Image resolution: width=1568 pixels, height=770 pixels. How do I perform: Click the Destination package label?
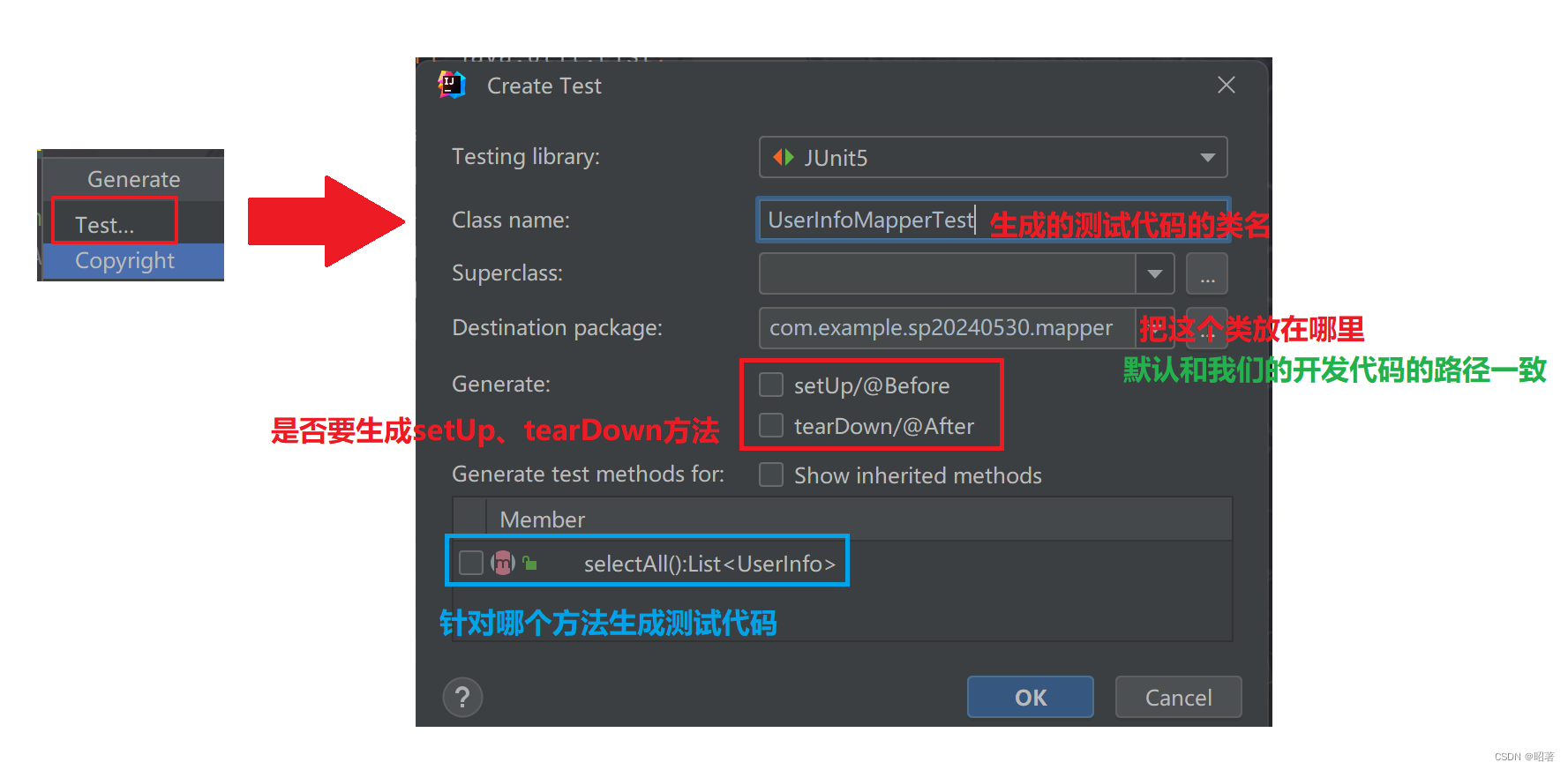(557, 327)
